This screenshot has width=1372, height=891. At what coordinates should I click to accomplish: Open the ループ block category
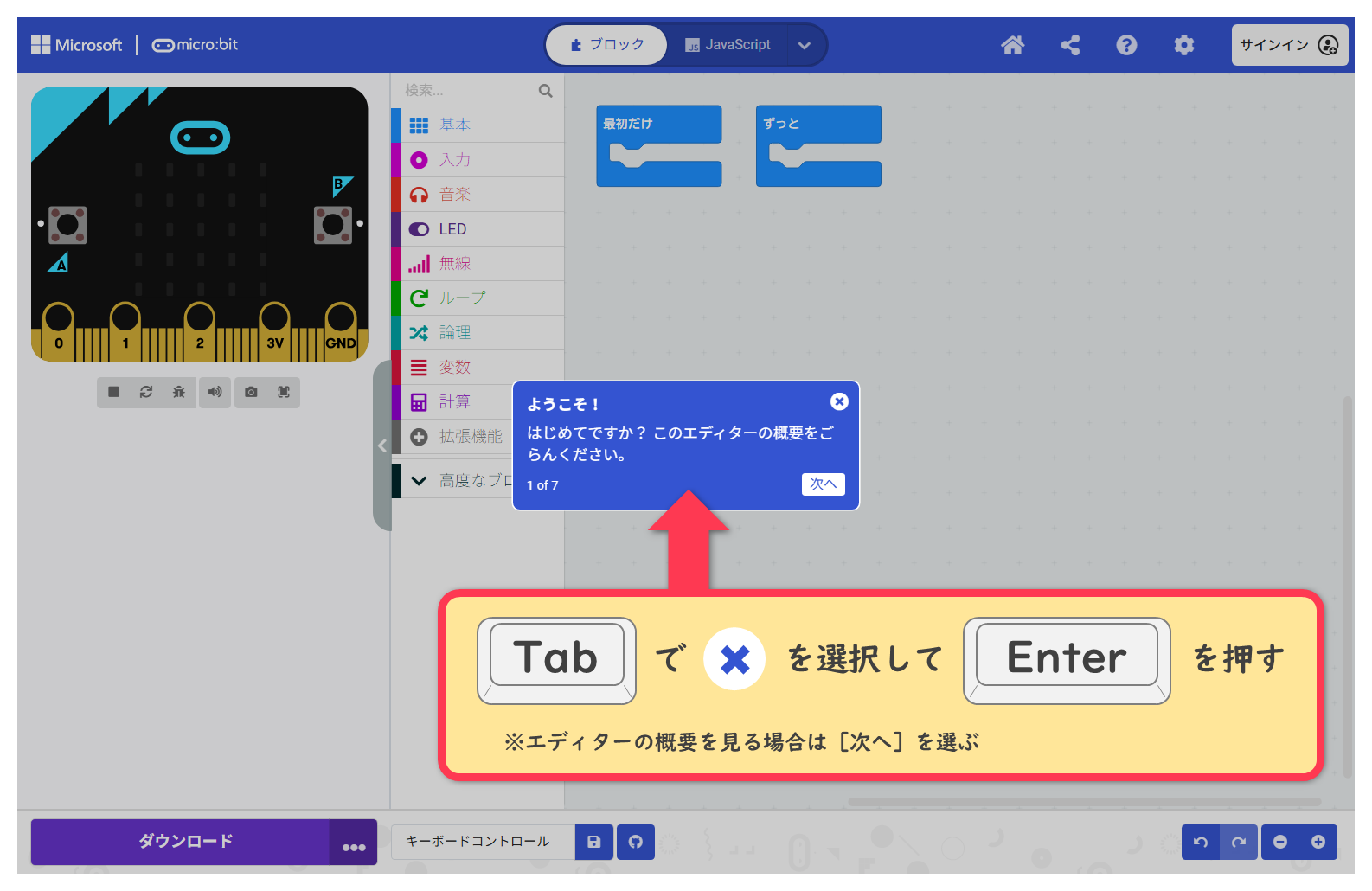coord(478,298)
